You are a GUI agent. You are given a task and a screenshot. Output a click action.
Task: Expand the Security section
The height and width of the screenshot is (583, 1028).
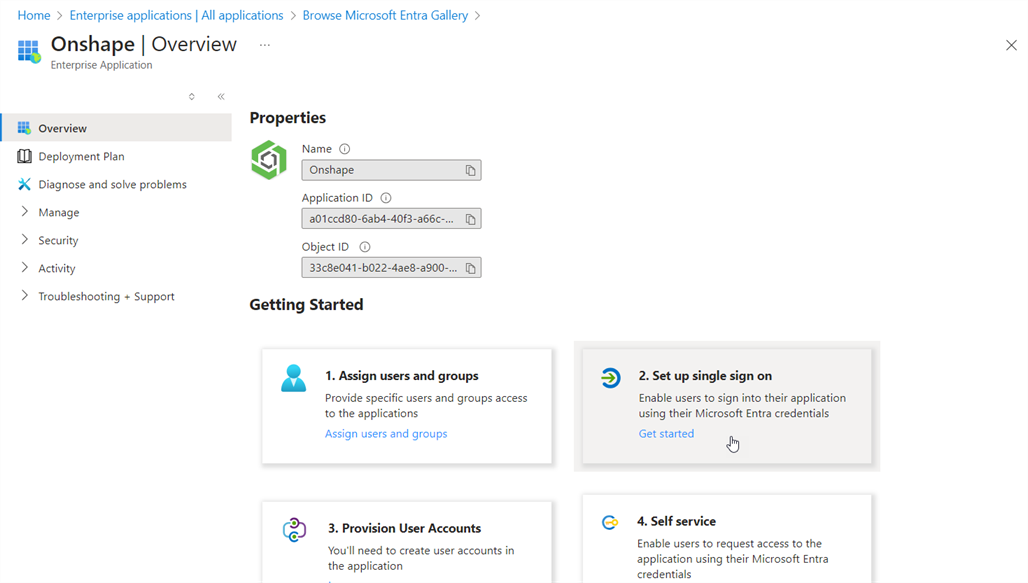(58, 240)
